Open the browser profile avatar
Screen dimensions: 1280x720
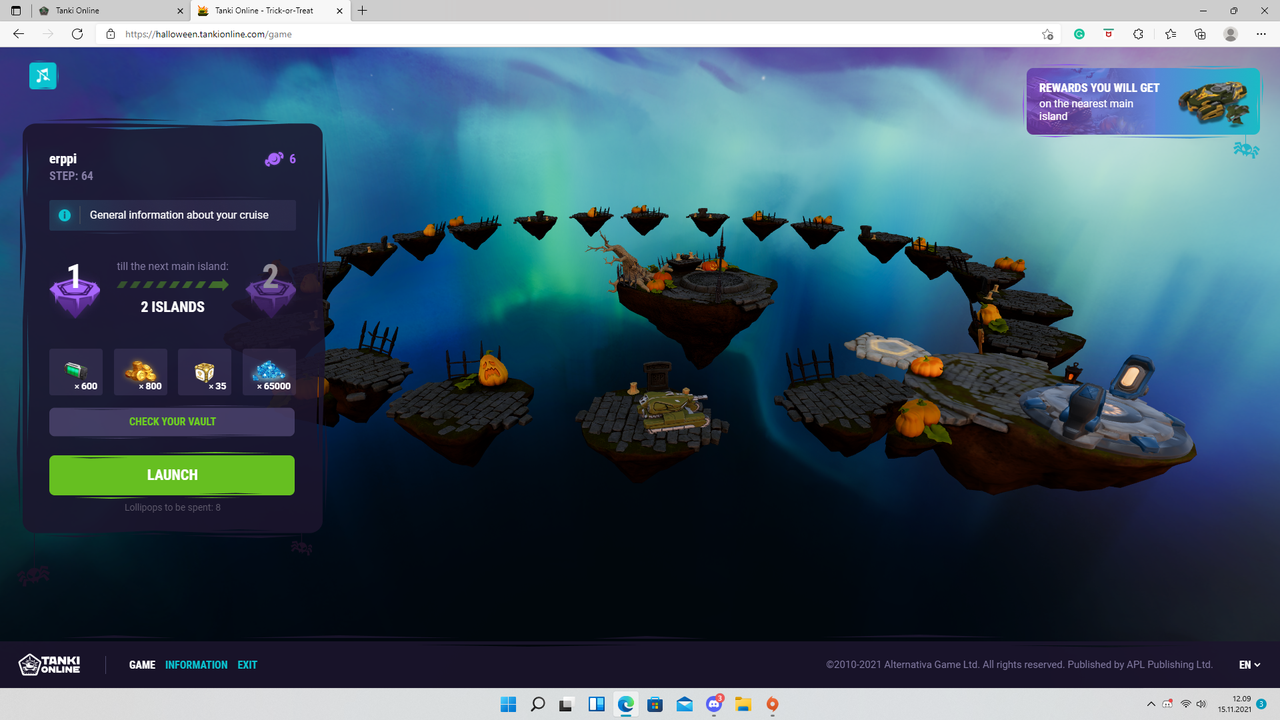pyautogui.click(x=1231, y=34)
